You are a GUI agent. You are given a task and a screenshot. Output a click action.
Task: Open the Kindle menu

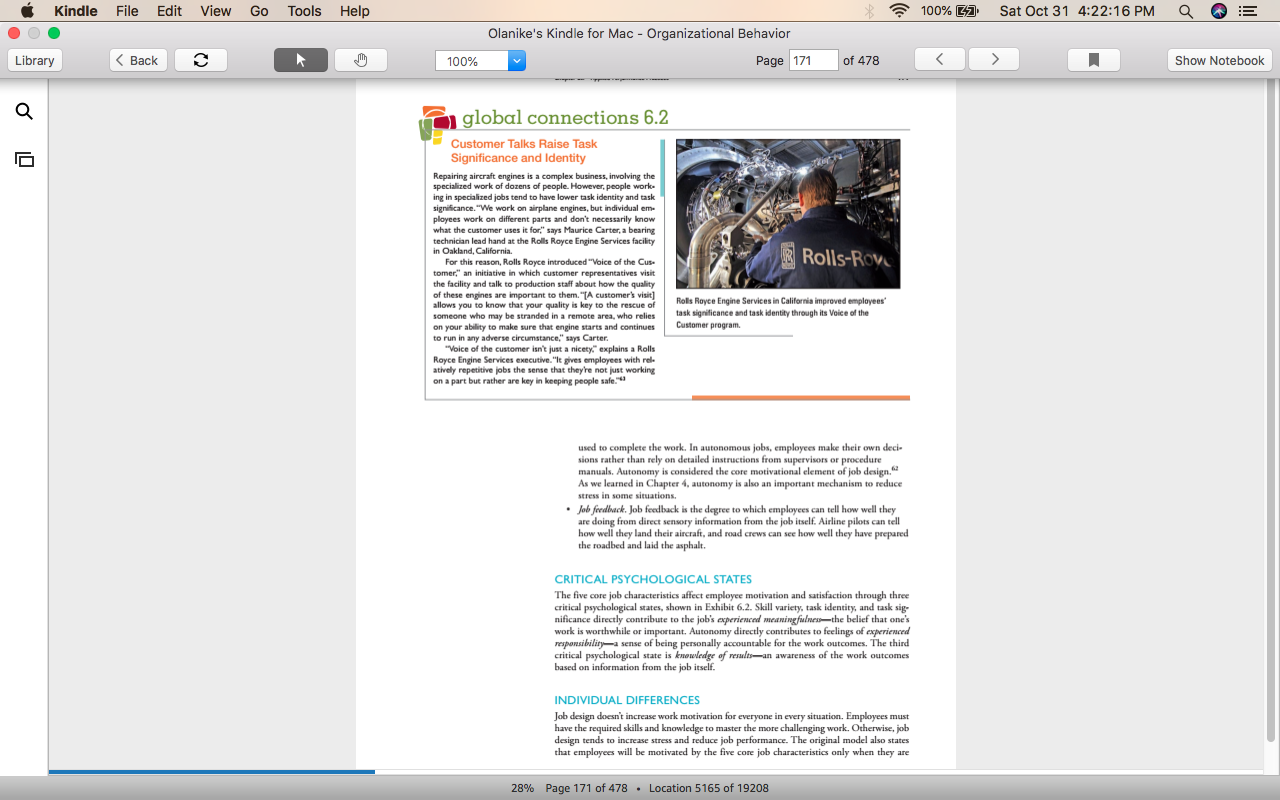[76, 11]
